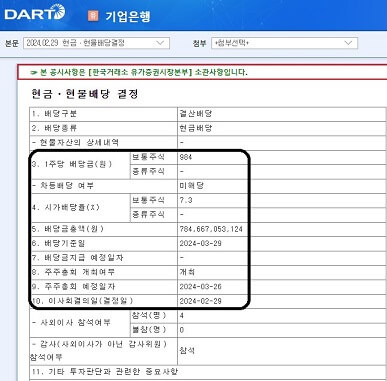Click the 참석(명) sub-label

coord(149,315)
